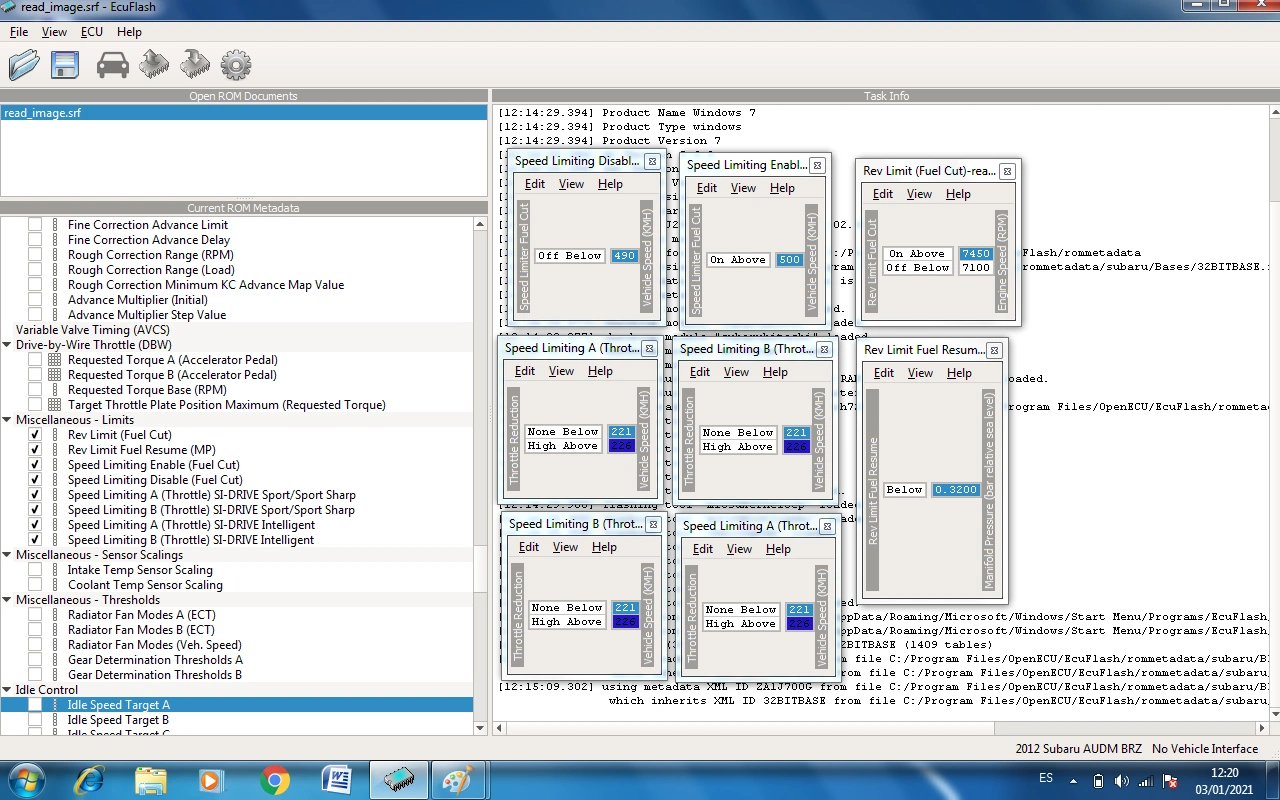1280x800 pixels.
Task: Uncheck Speed Limiting B (Throttle) SI-DRIVE Intelligent
Action: (x=35, y=540)
